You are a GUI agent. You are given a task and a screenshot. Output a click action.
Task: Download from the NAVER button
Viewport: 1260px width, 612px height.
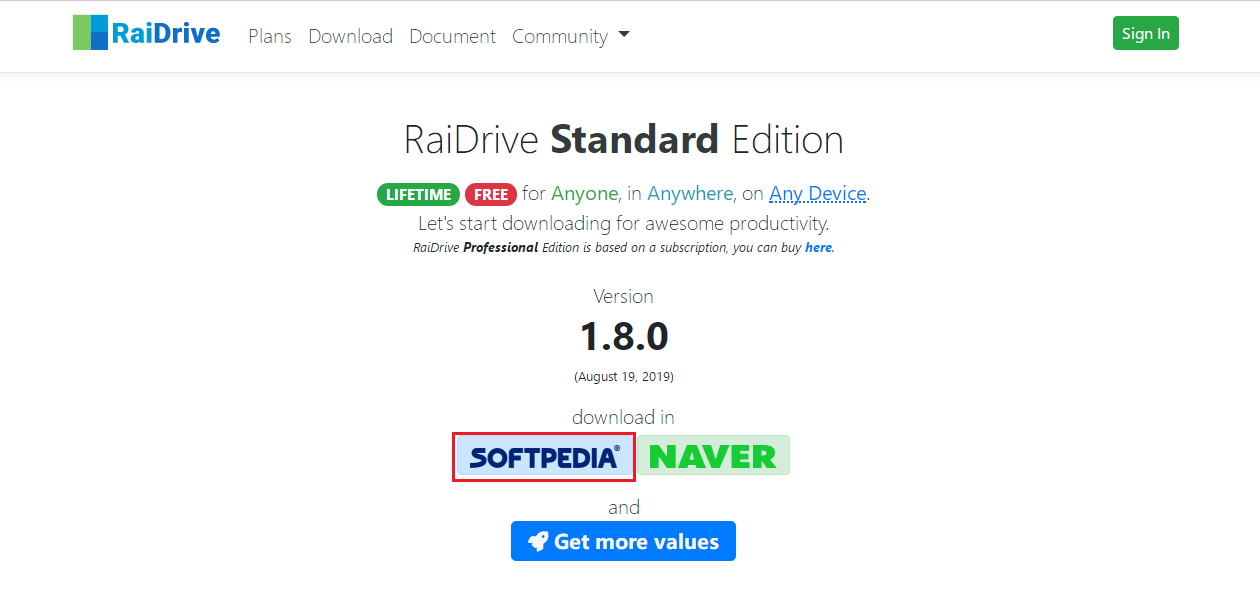(713, 456)
